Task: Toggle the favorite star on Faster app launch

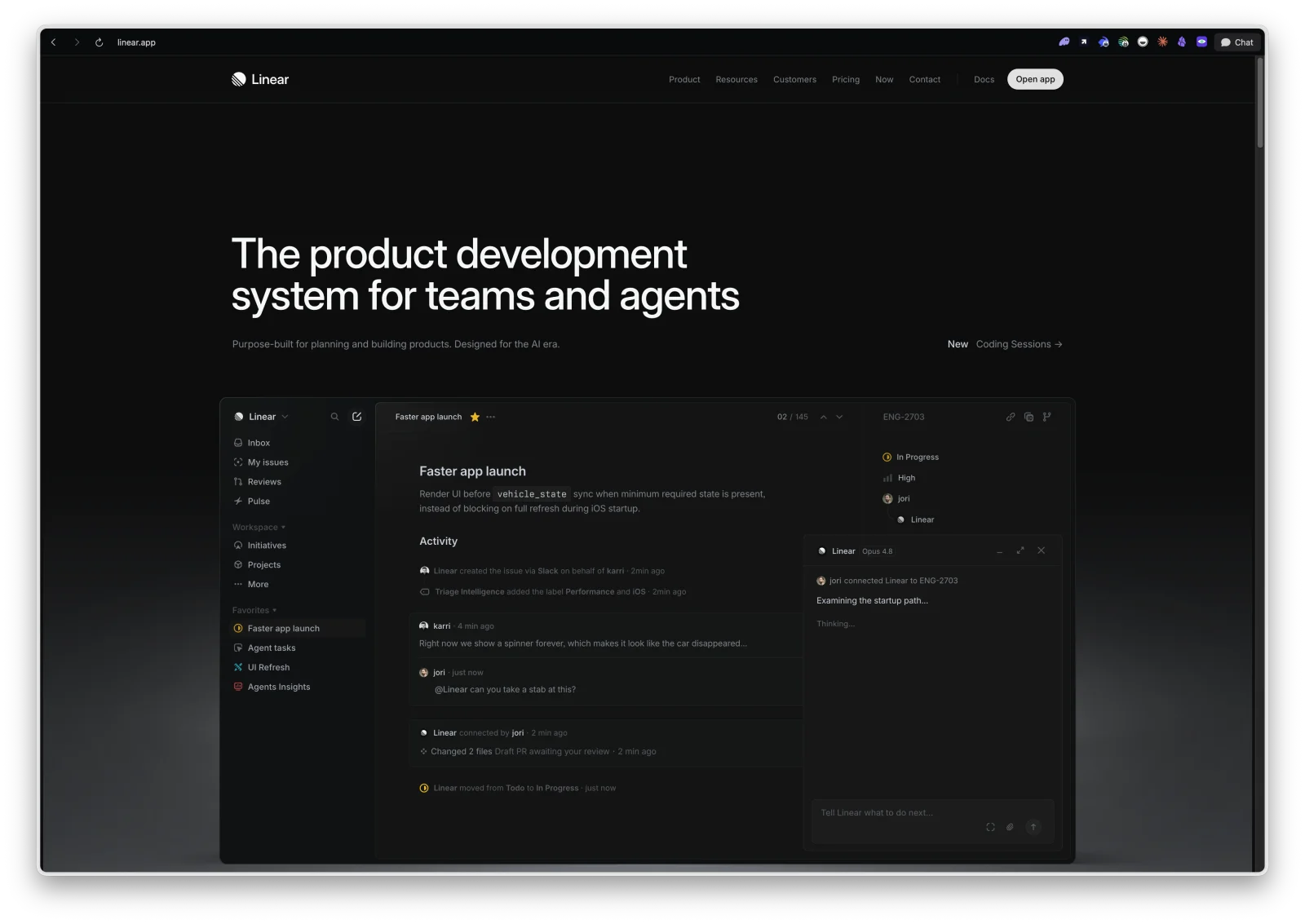Action: (x=475, y=417)
